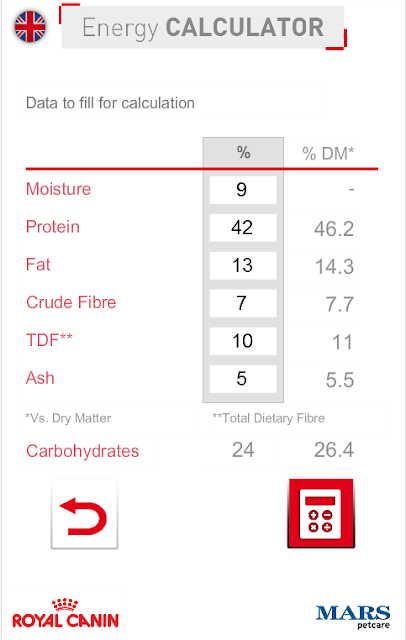
Task: Select the TDF percentage input box
Action: pyautogui.click(x=243, y=341)
